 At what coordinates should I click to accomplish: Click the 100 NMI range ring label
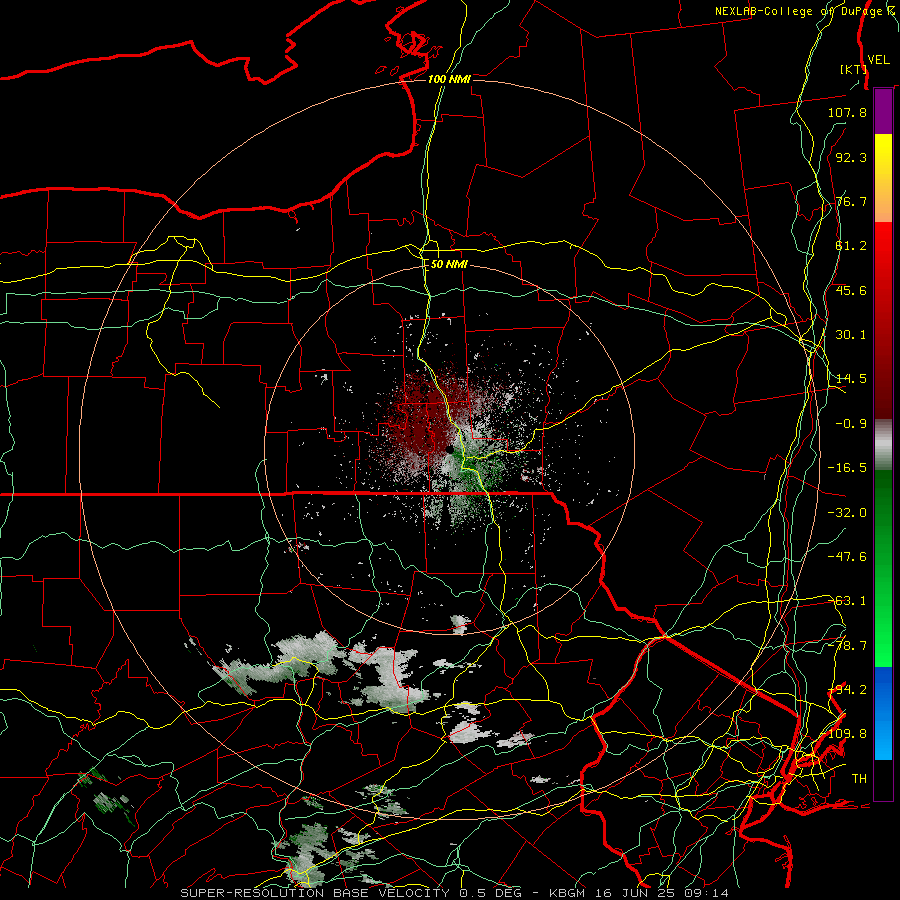click(x=449, y=79)
